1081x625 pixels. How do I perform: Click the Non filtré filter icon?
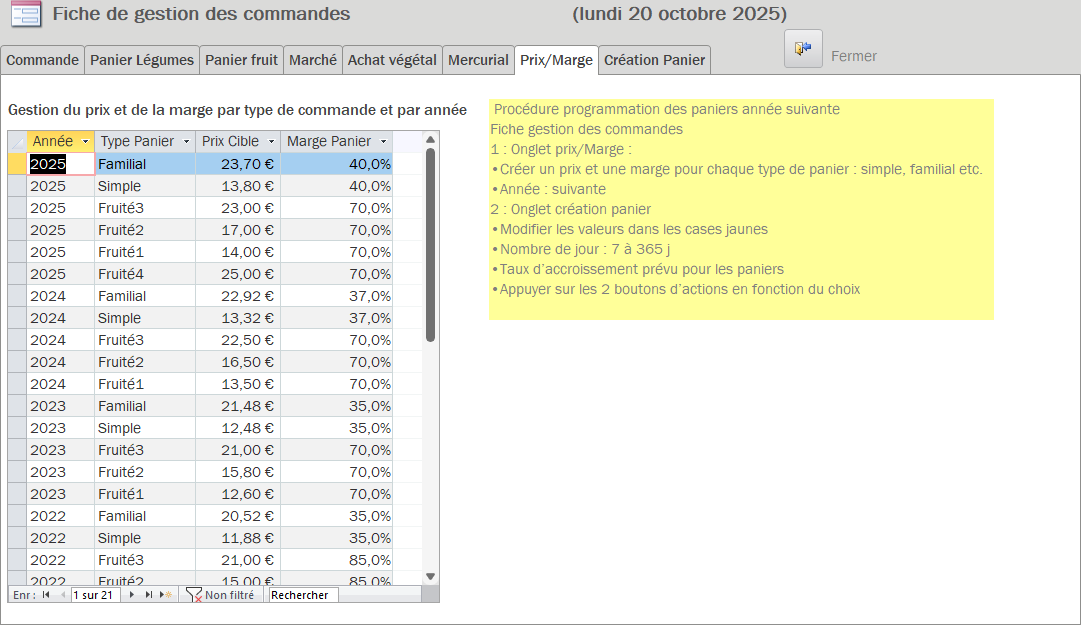tap(194, 595)
